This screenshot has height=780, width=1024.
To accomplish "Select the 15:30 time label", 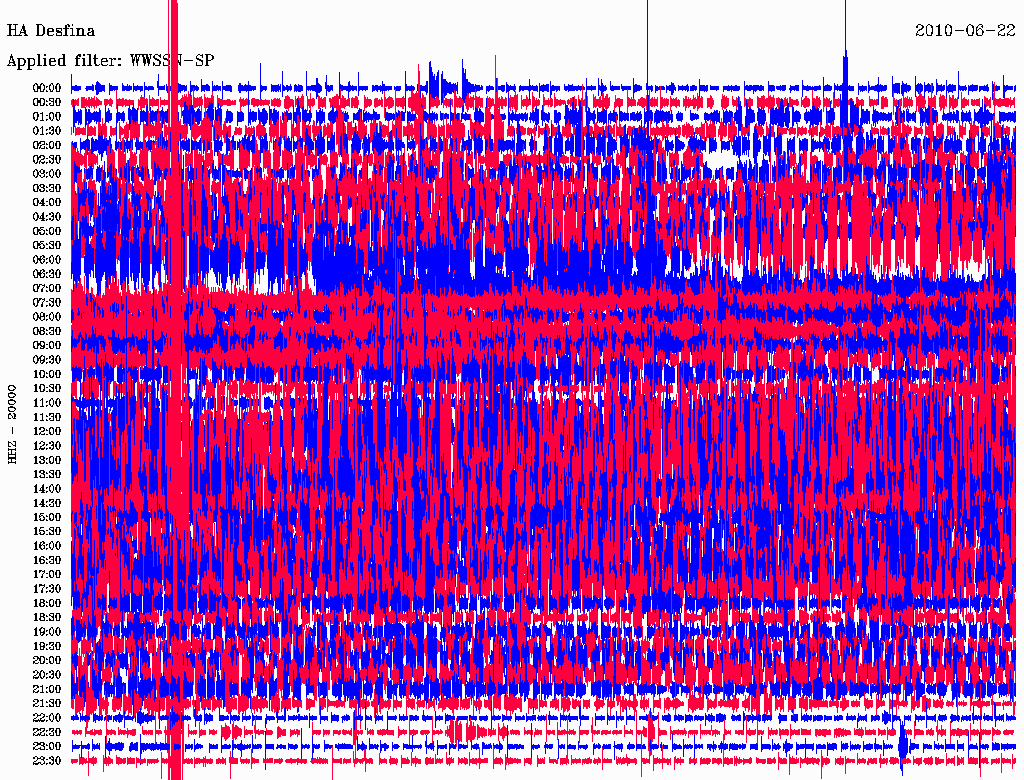I will 47,532.
